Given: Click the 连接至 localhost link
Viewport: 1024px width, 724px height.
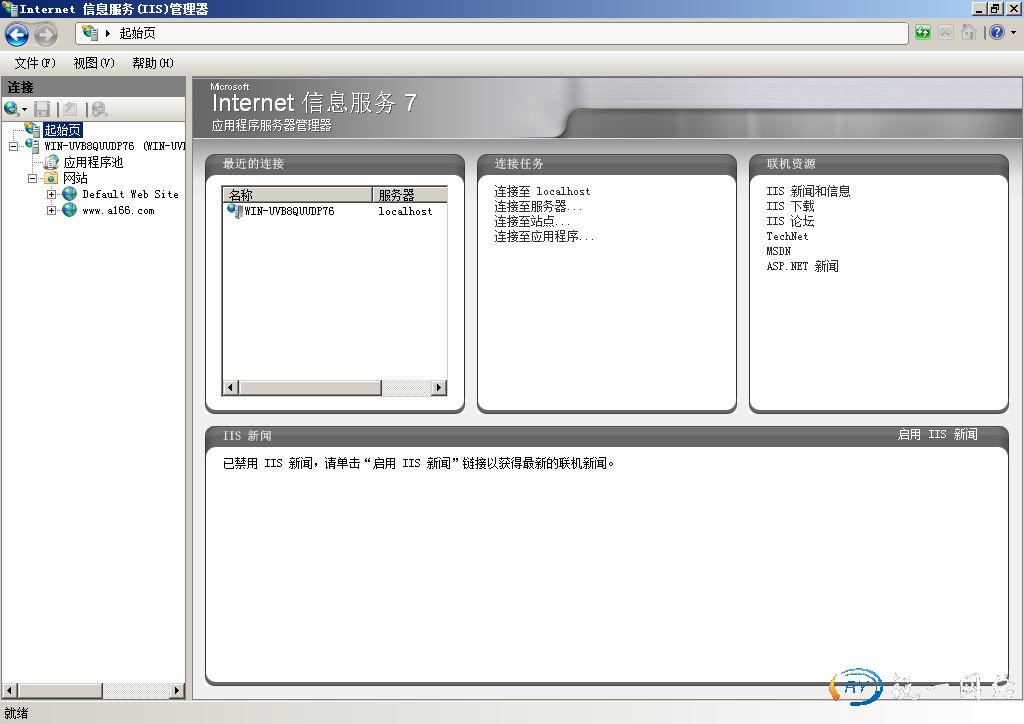Looking at the screenshot, I should (542, 191).
